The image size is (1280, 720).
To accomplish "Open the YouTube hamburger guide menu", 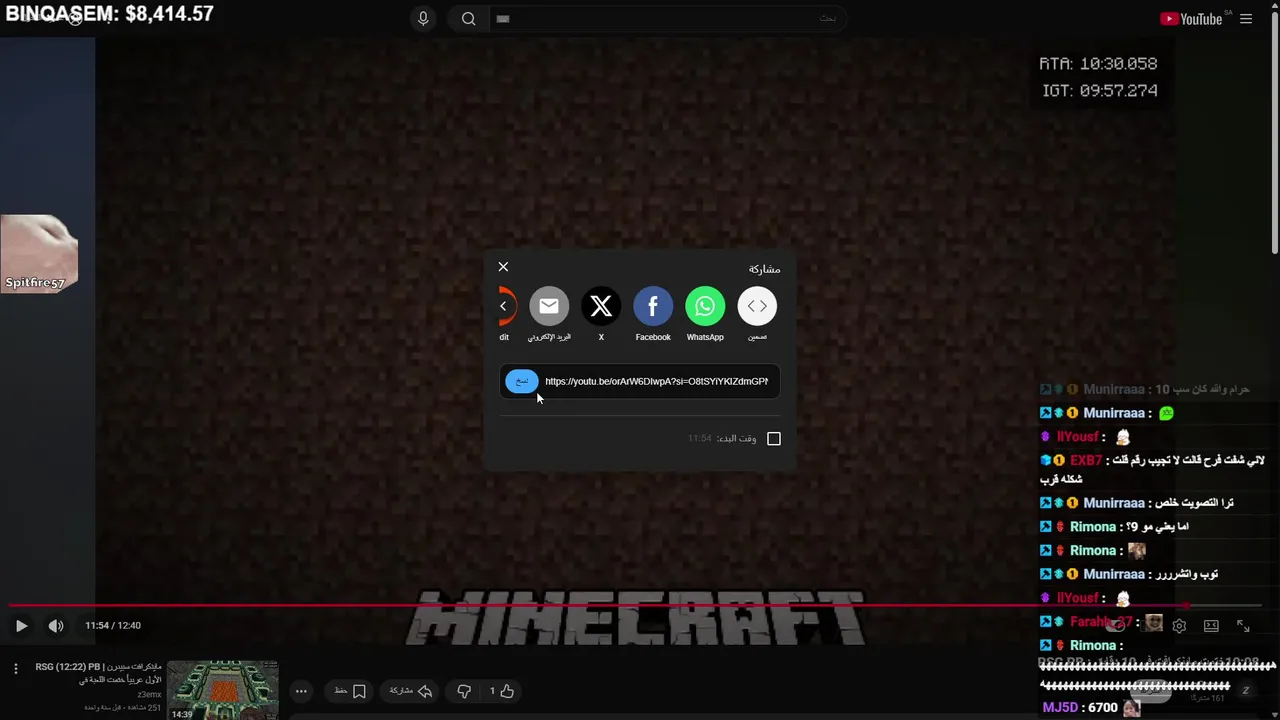I will point(1246,19).
